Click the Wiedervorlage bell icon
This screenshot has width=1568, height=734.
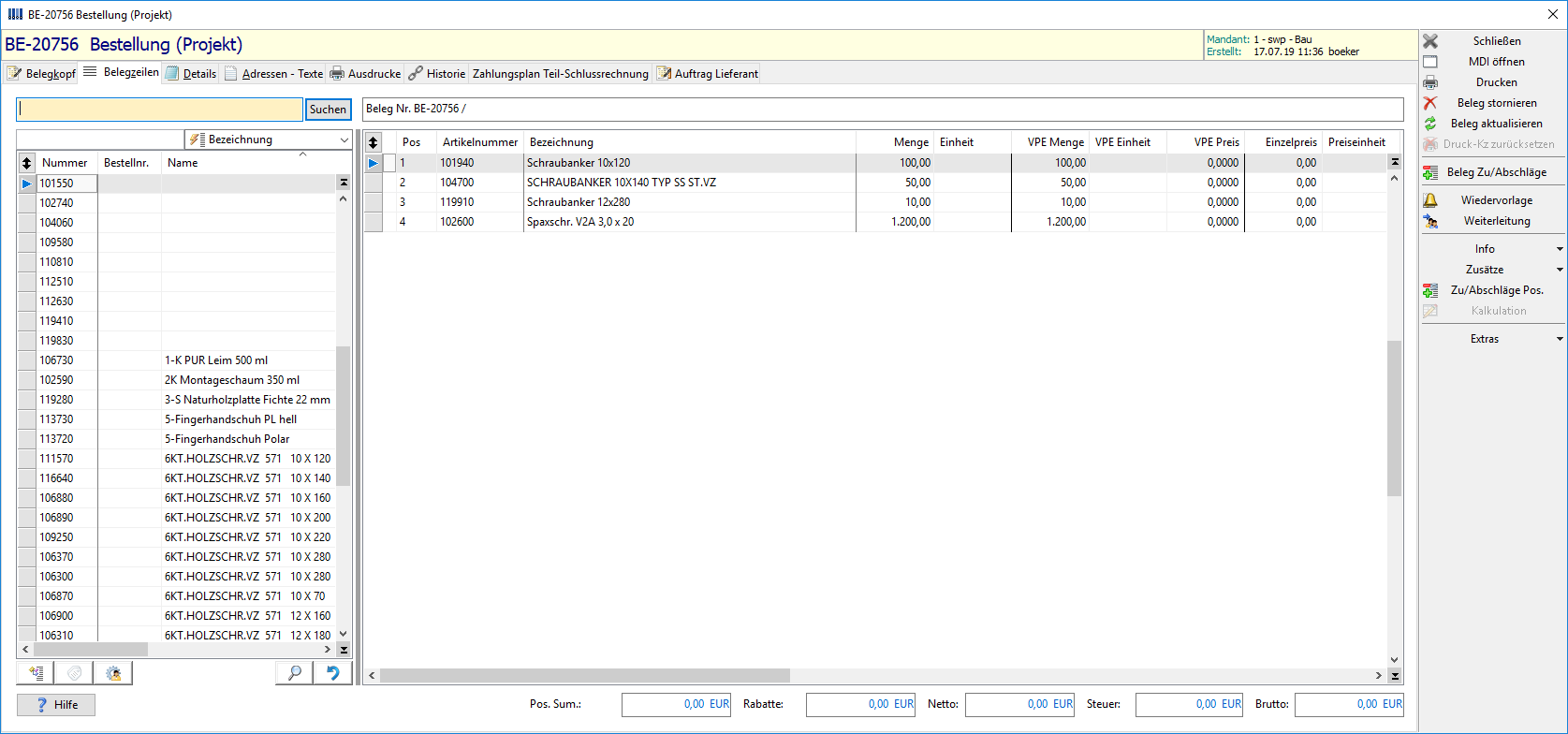[1430, 200]
